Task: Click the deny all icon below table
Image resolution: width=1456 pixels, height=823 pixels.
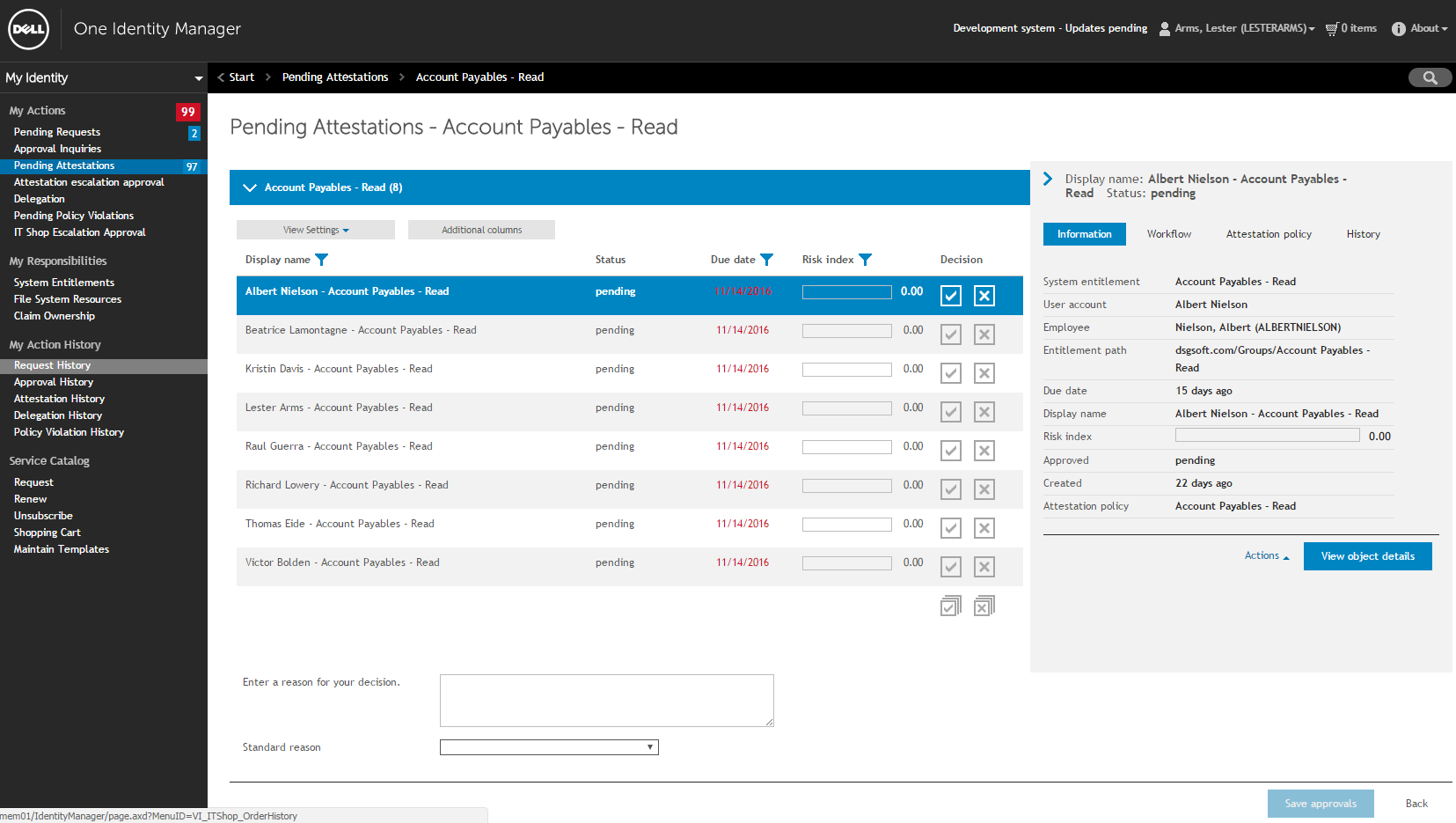Action: [984, 606]
